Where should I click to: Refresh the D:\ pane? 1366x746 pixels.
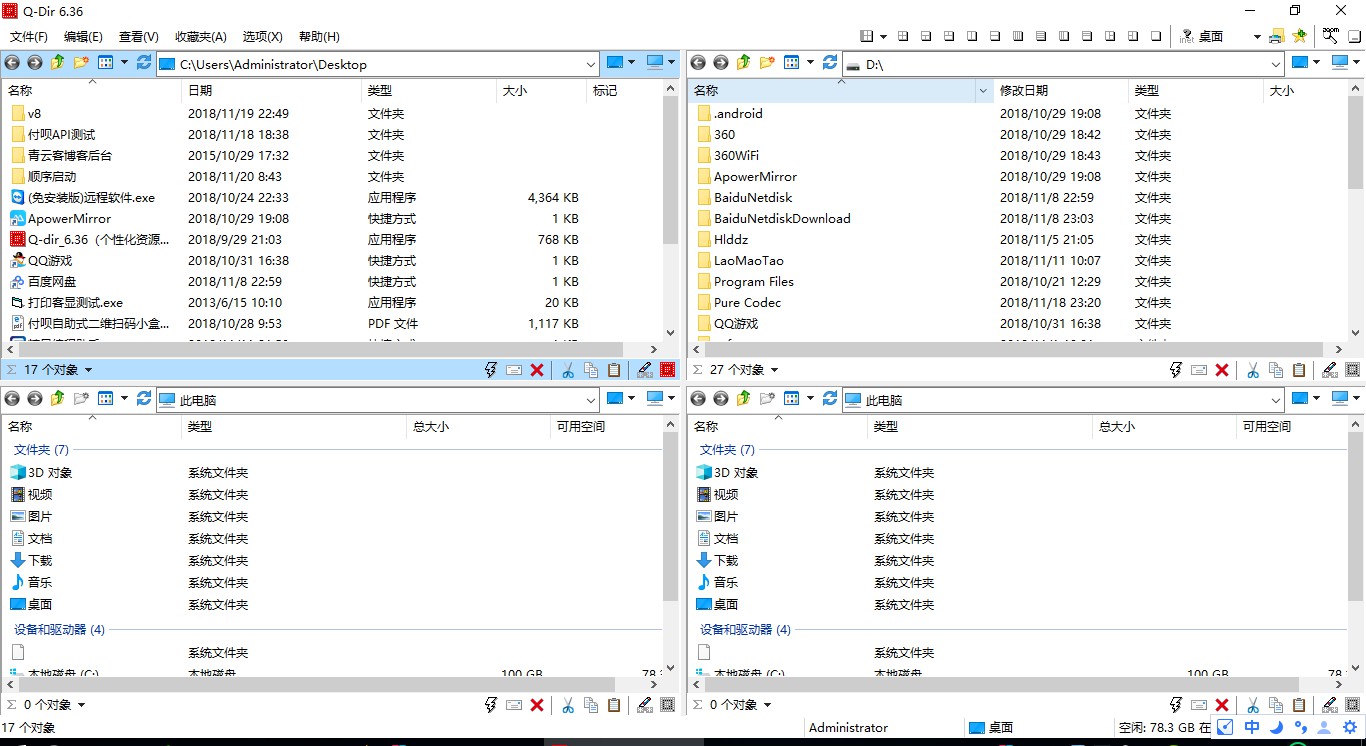[x=830, y=63]
